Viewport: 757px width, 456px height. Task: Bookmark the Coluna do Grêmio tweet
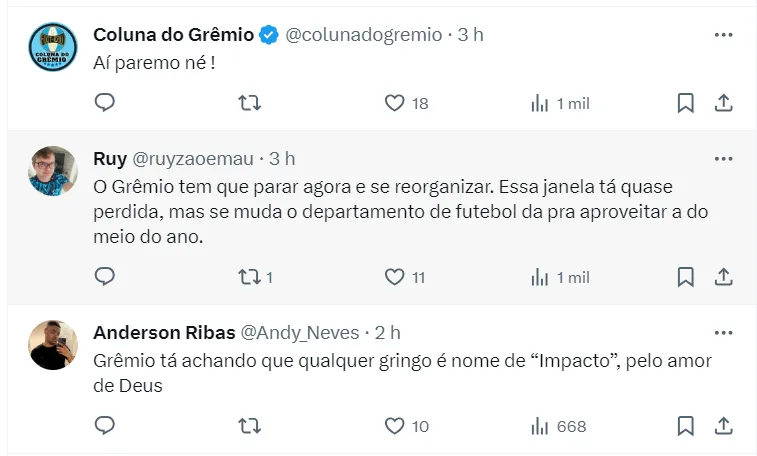tap(685, 103)
